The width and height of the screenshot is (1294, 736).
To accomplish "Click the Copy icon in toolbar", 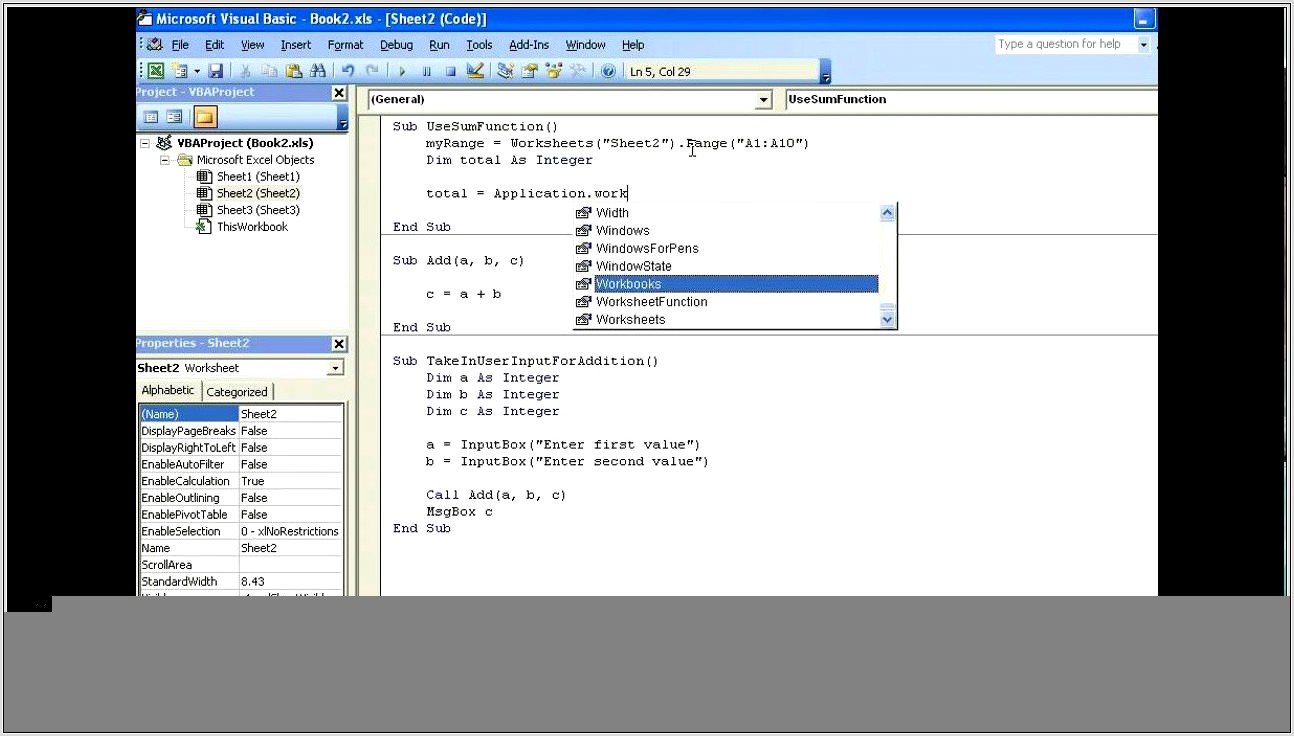I will [269, 71].
